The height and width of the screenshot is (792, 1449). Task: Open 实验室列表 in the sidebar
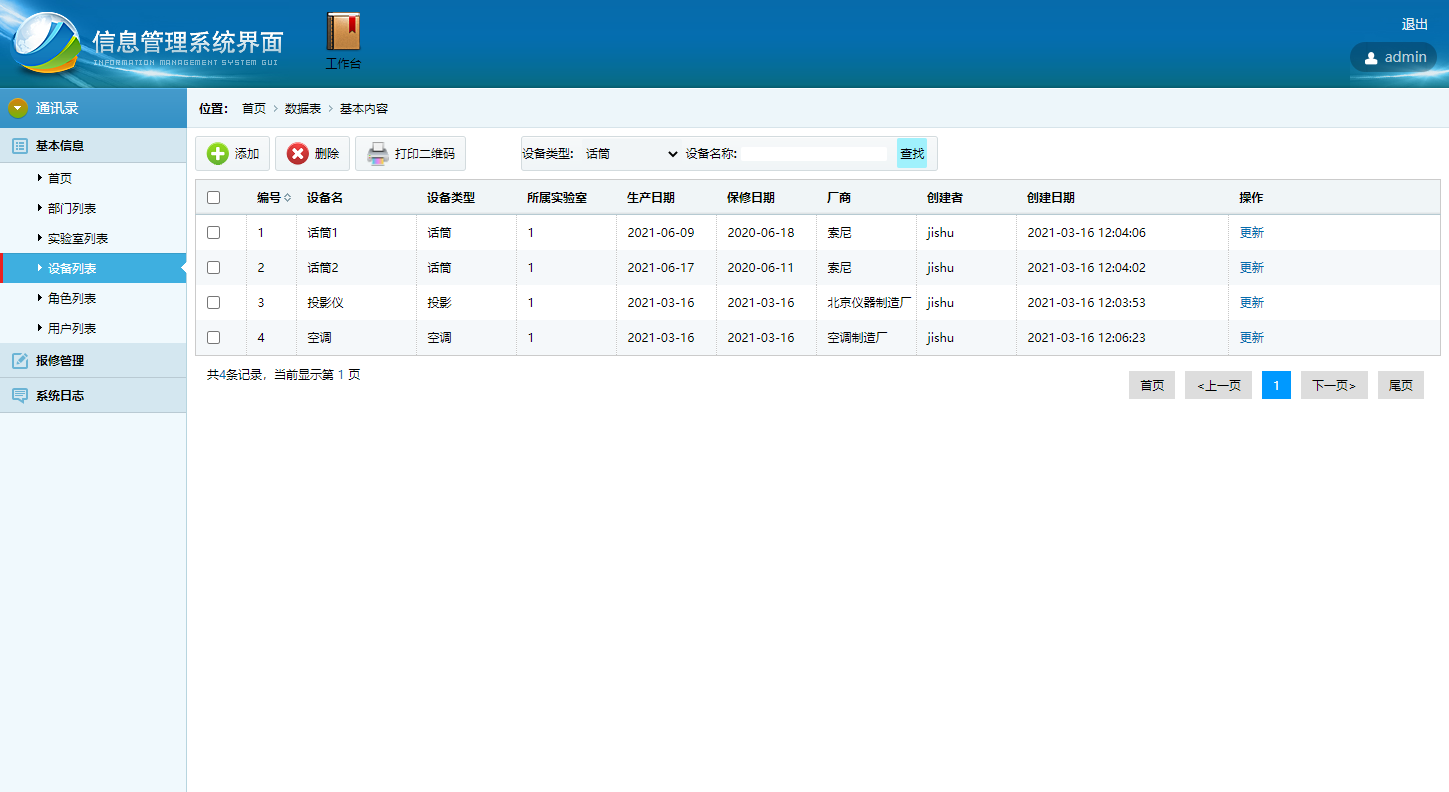(78, 239)
